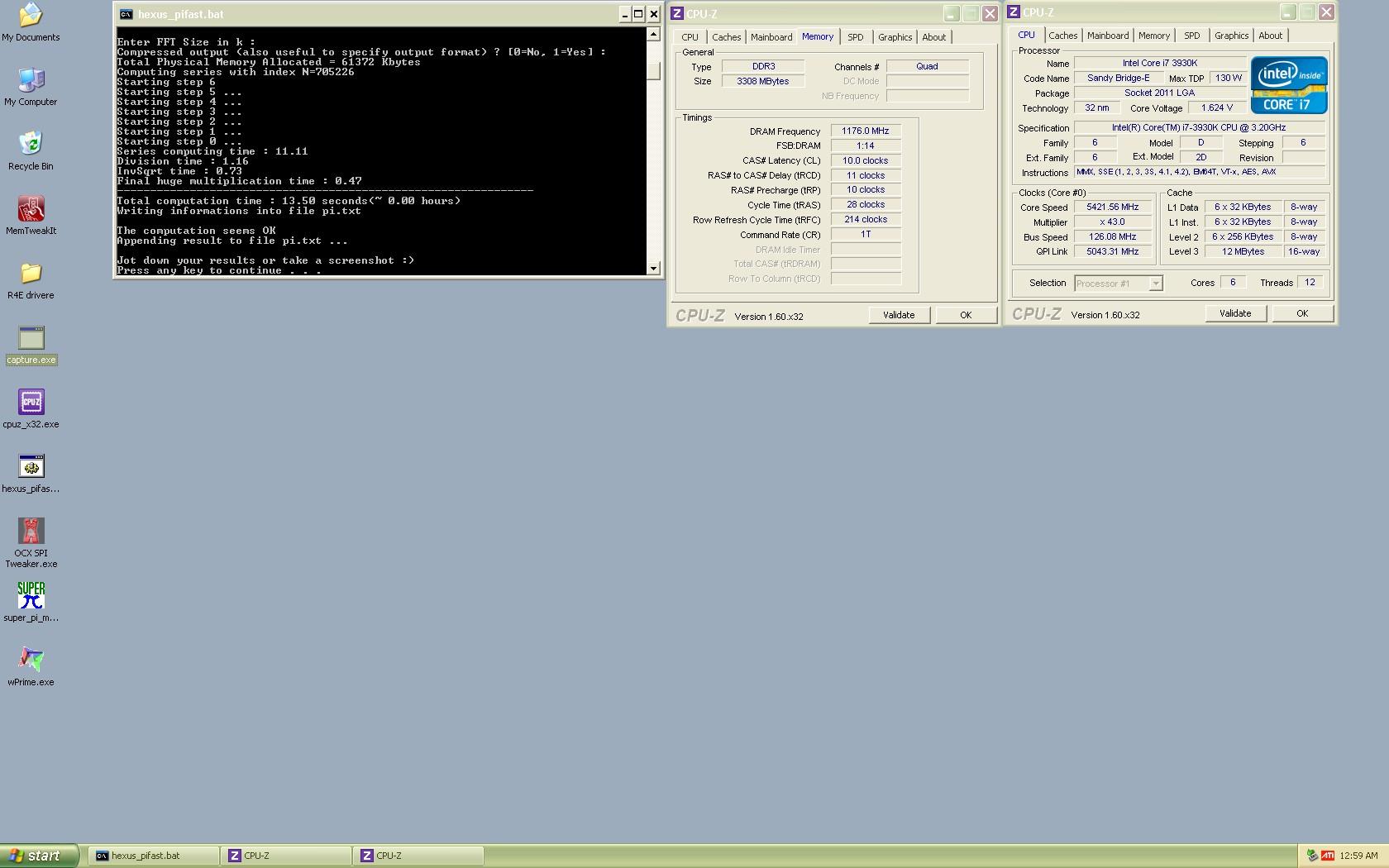Click CAS# Latency value 10.0 clocks
This screenshot has width=1389, height=868.
tap(866, 160)
